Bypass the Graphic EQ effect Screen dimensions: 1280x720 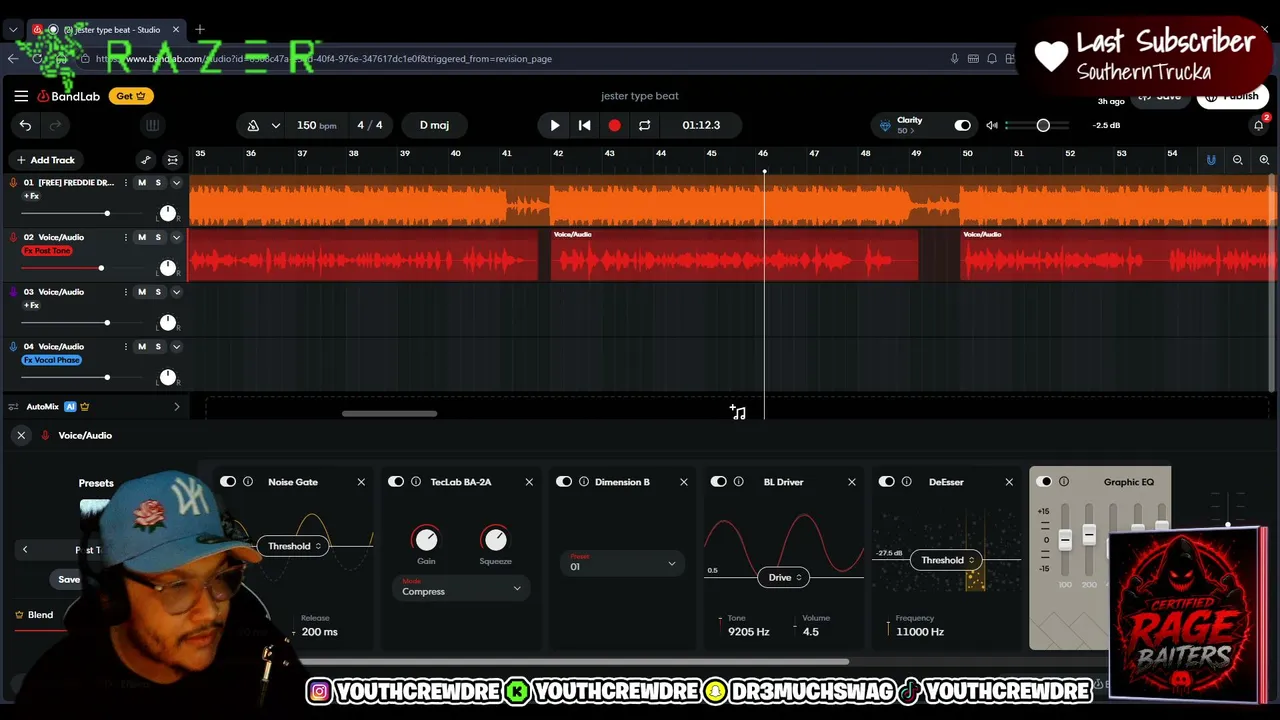tap(1044, 482)
